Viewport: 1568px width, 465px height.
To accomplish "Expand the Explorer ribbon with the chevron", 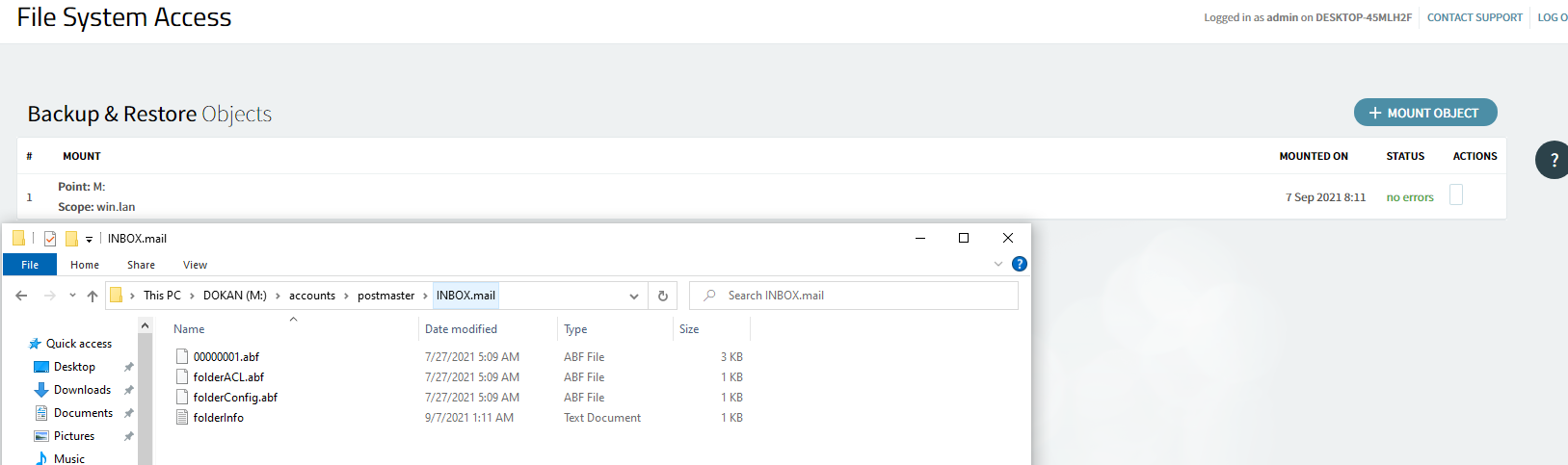I will pos(998,264).
